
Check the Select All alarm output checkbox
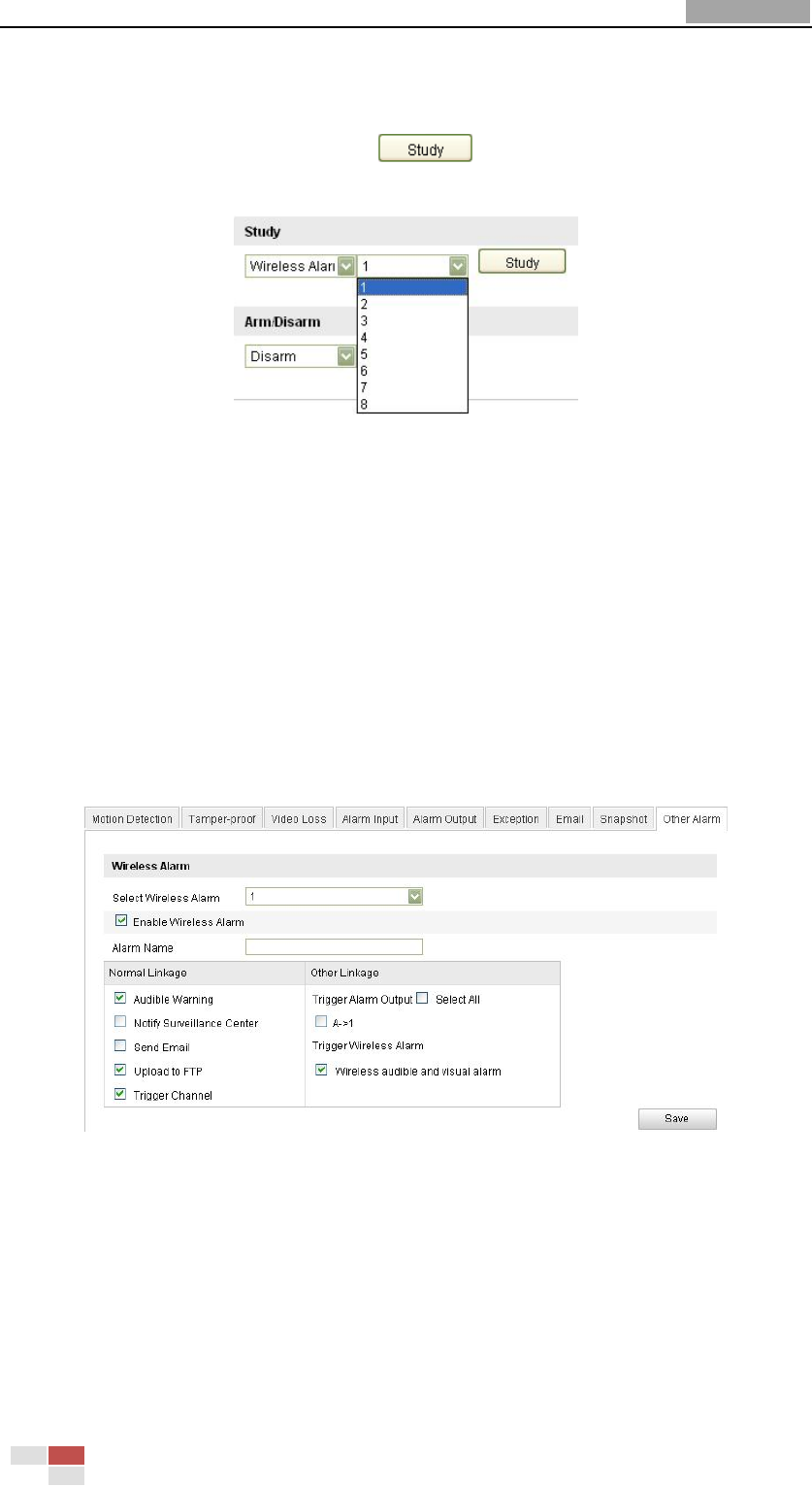pos(423,998)
